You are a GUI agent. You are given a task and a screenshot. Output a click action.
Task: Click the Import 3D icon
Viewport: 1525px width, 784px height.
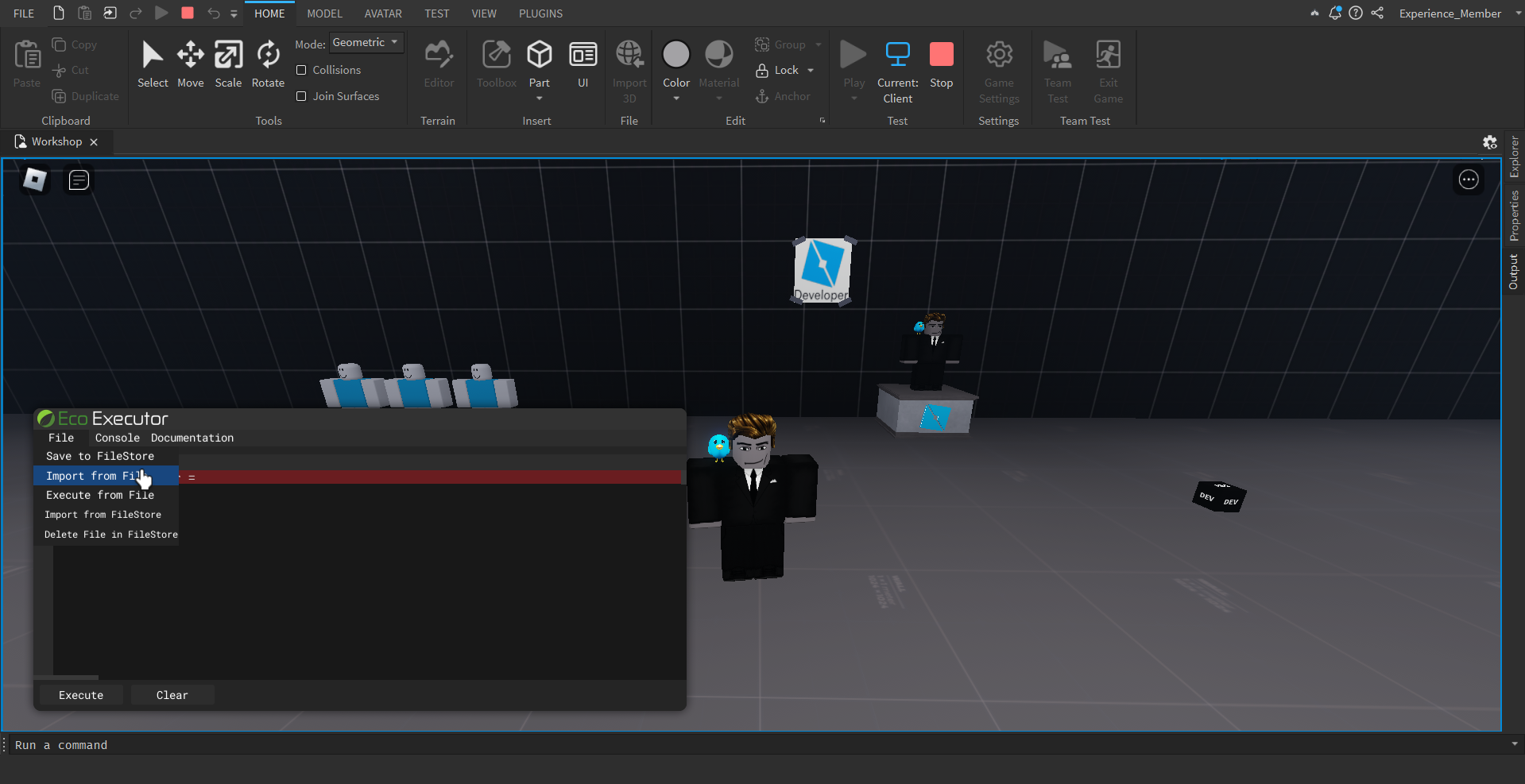coord(629,55)
